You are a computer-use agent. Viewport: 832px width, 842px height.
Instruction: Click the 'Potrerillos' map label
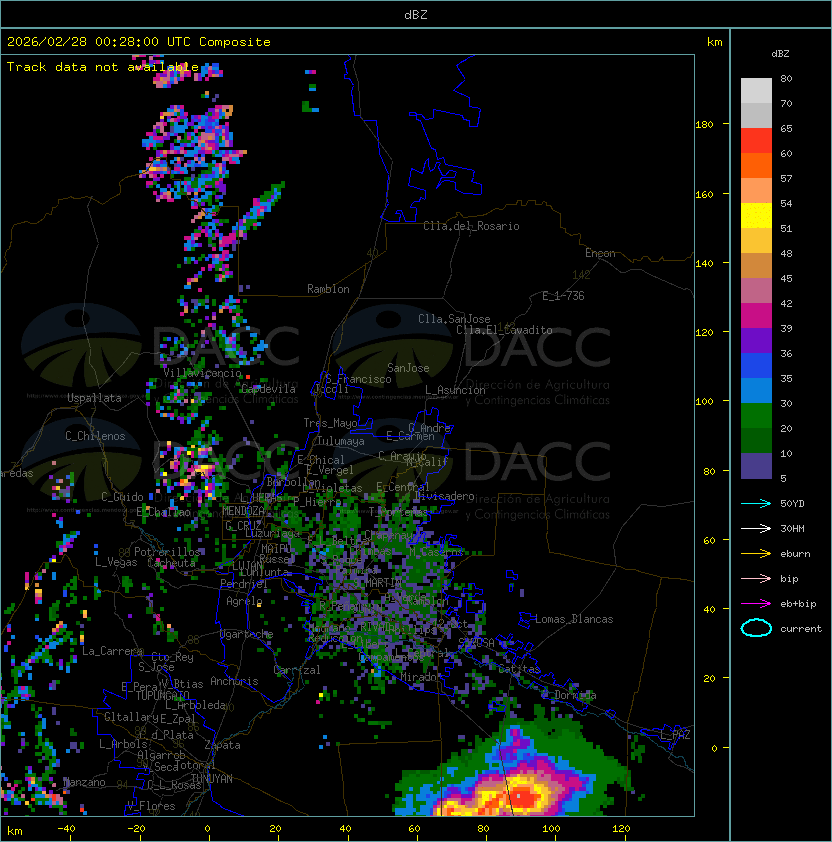tap(167, 552)
